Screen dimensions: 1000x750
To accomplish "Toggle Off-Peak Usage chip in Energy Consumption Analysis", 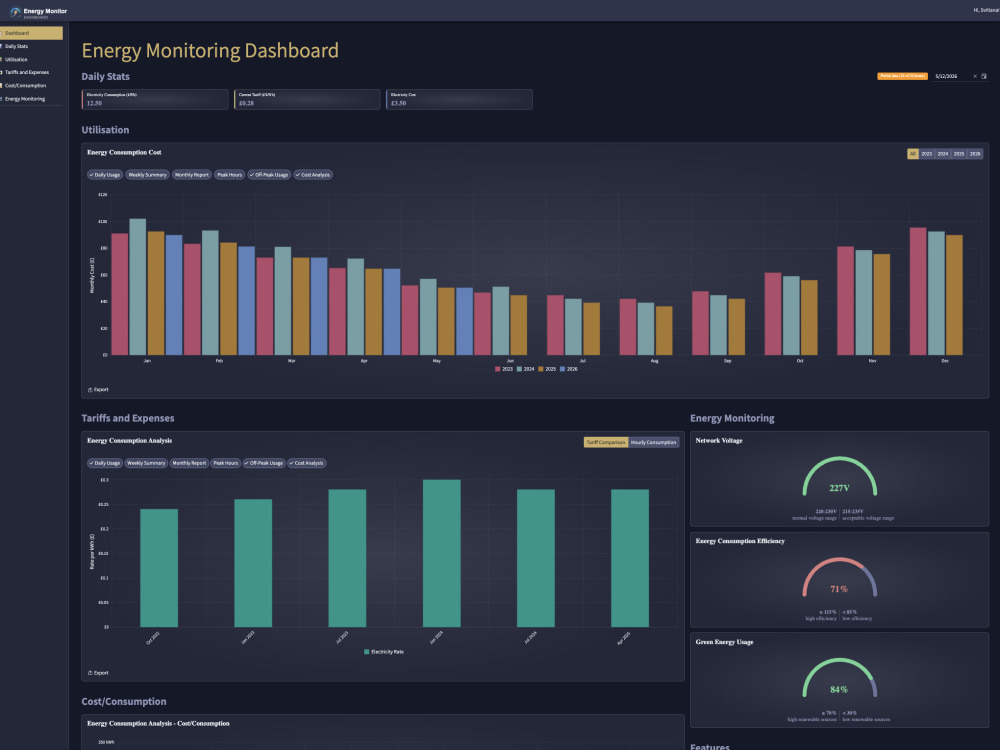I will click(x=264, y=463).
